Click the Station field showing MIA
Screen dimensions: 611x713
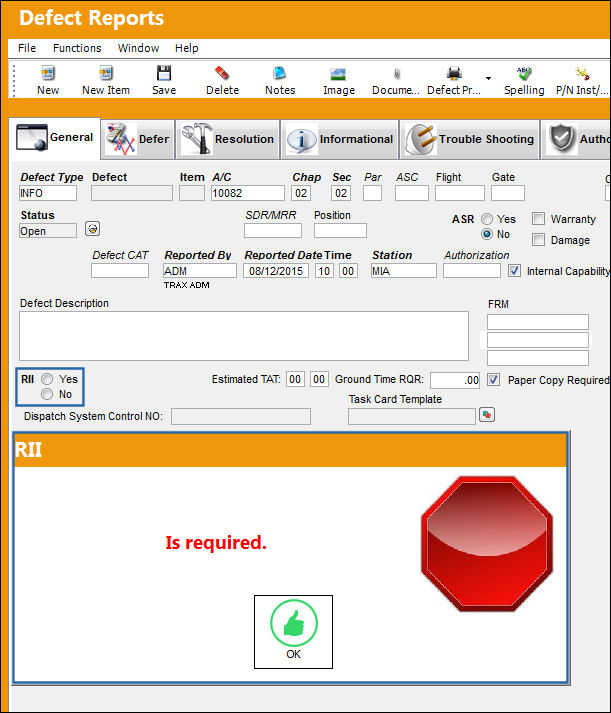(x=404, y=271)
